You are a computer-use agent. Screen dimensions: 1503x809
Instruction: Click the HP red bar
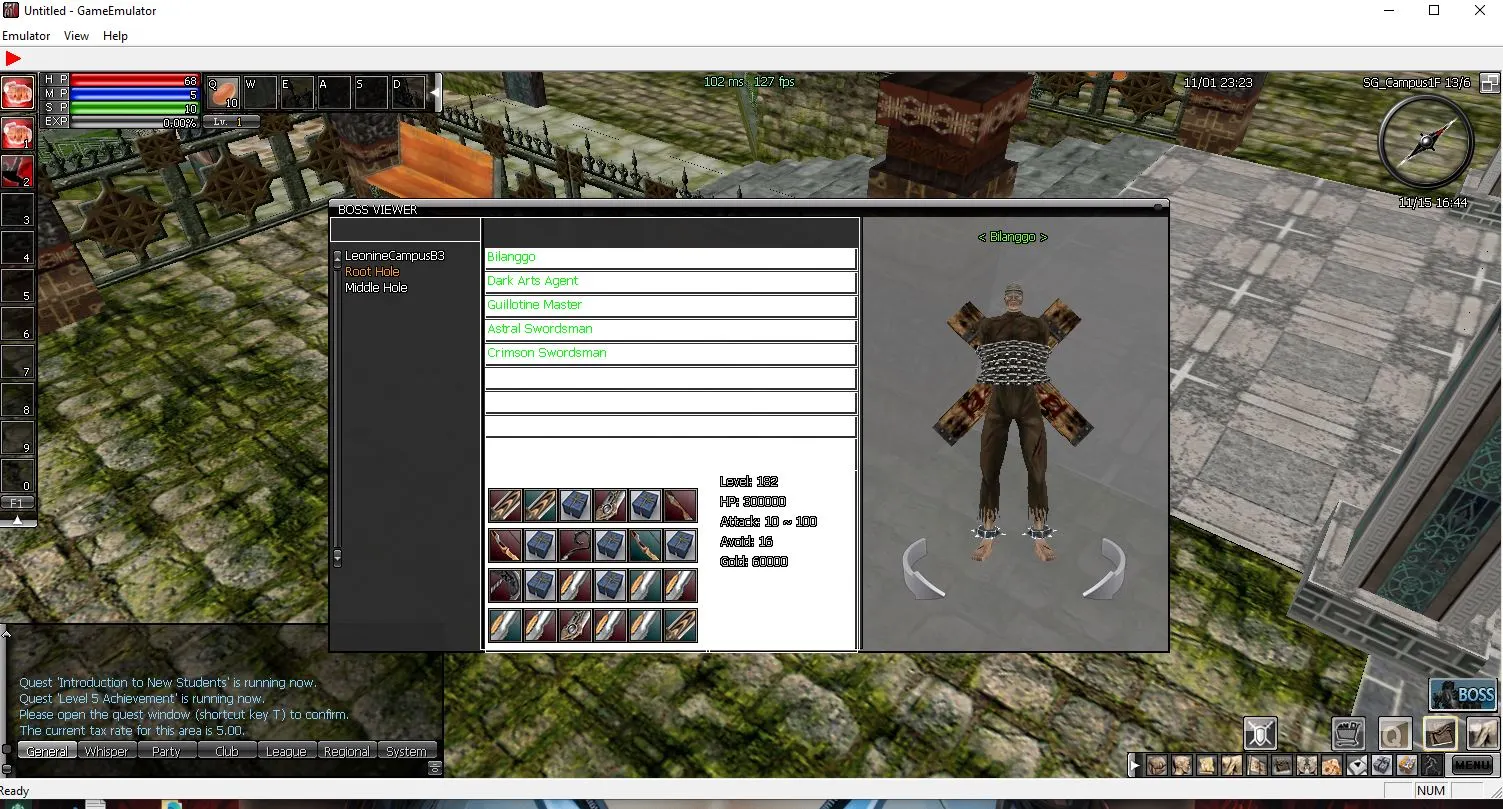(135, 81)
